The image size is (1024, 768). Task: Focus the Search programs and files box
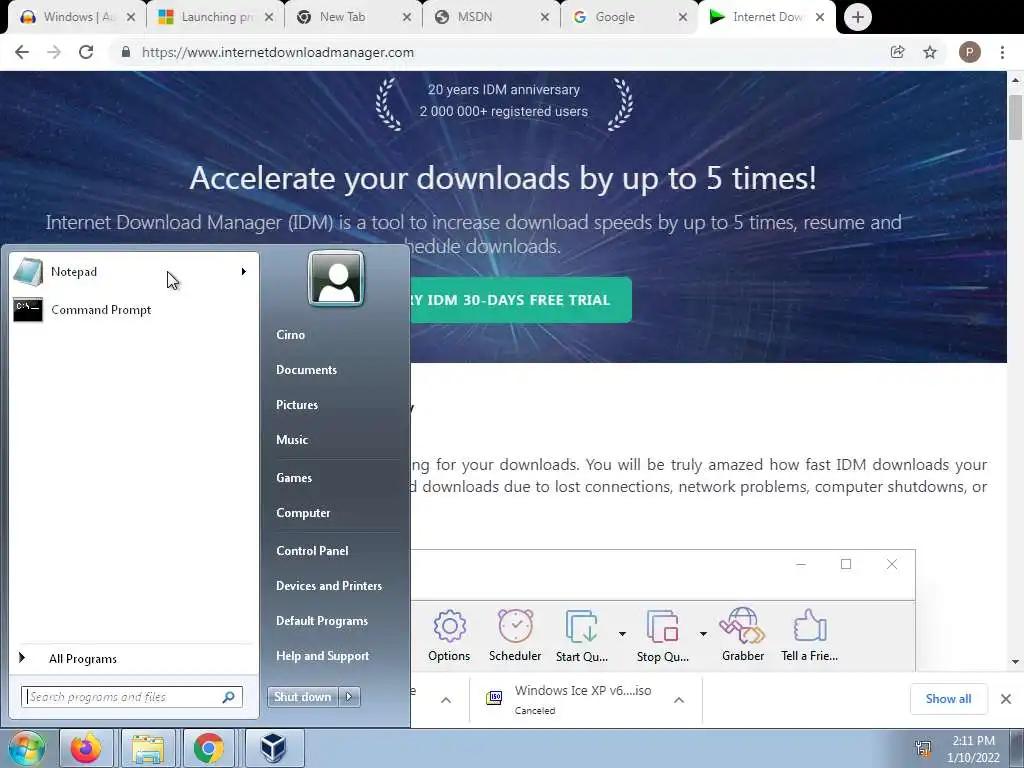click(x=124, y=697)
